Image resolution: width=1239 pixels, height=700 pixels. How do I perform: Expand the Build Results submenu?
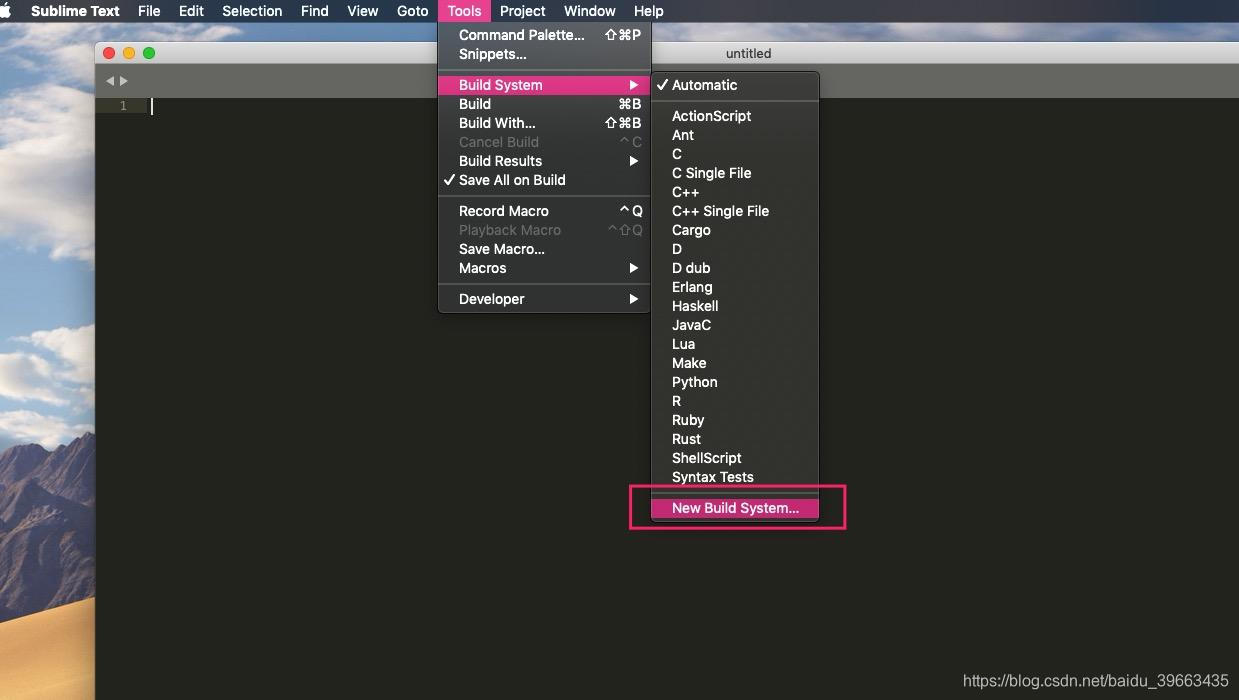544,161
